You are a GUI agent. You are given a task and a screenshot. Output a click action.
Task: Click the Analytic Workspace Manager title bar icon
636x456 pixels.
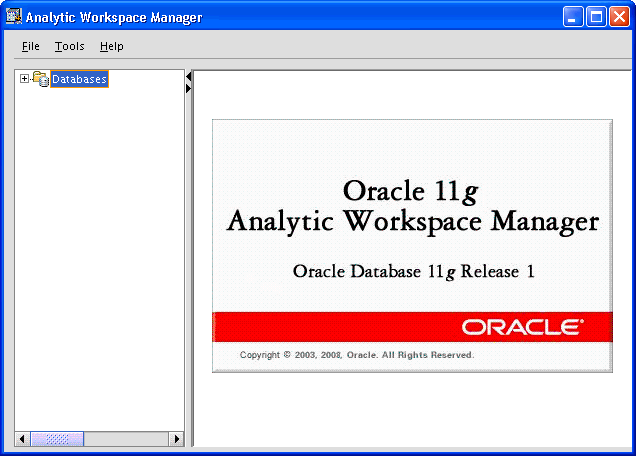(14, 17)
